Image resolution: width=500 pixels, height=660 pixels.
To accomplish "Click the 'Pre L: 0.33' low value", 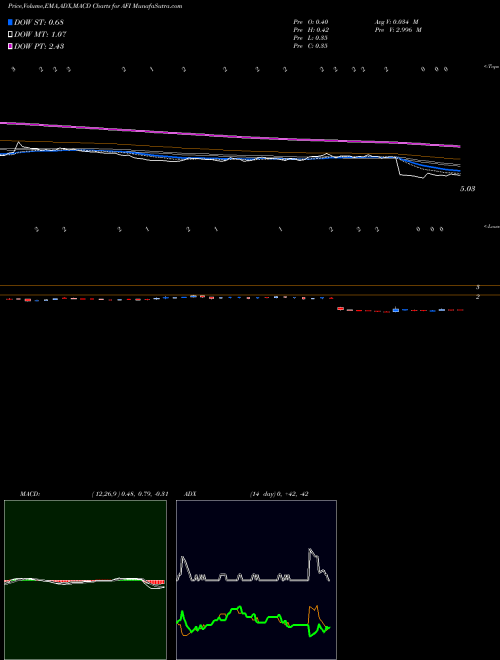I will pos(310,38).
